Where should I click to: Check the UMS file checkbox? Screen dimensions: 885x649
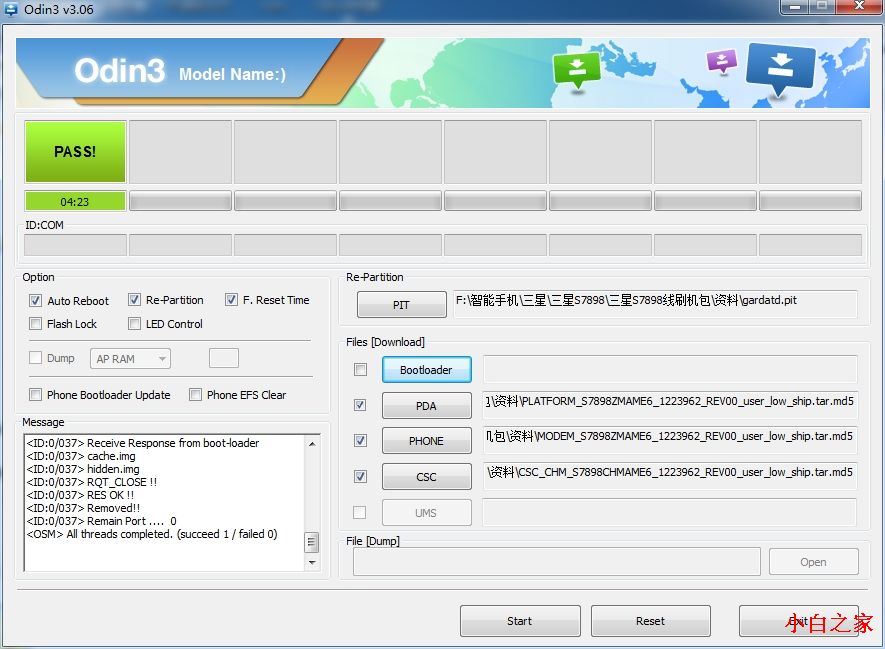(x=360, y=512)
